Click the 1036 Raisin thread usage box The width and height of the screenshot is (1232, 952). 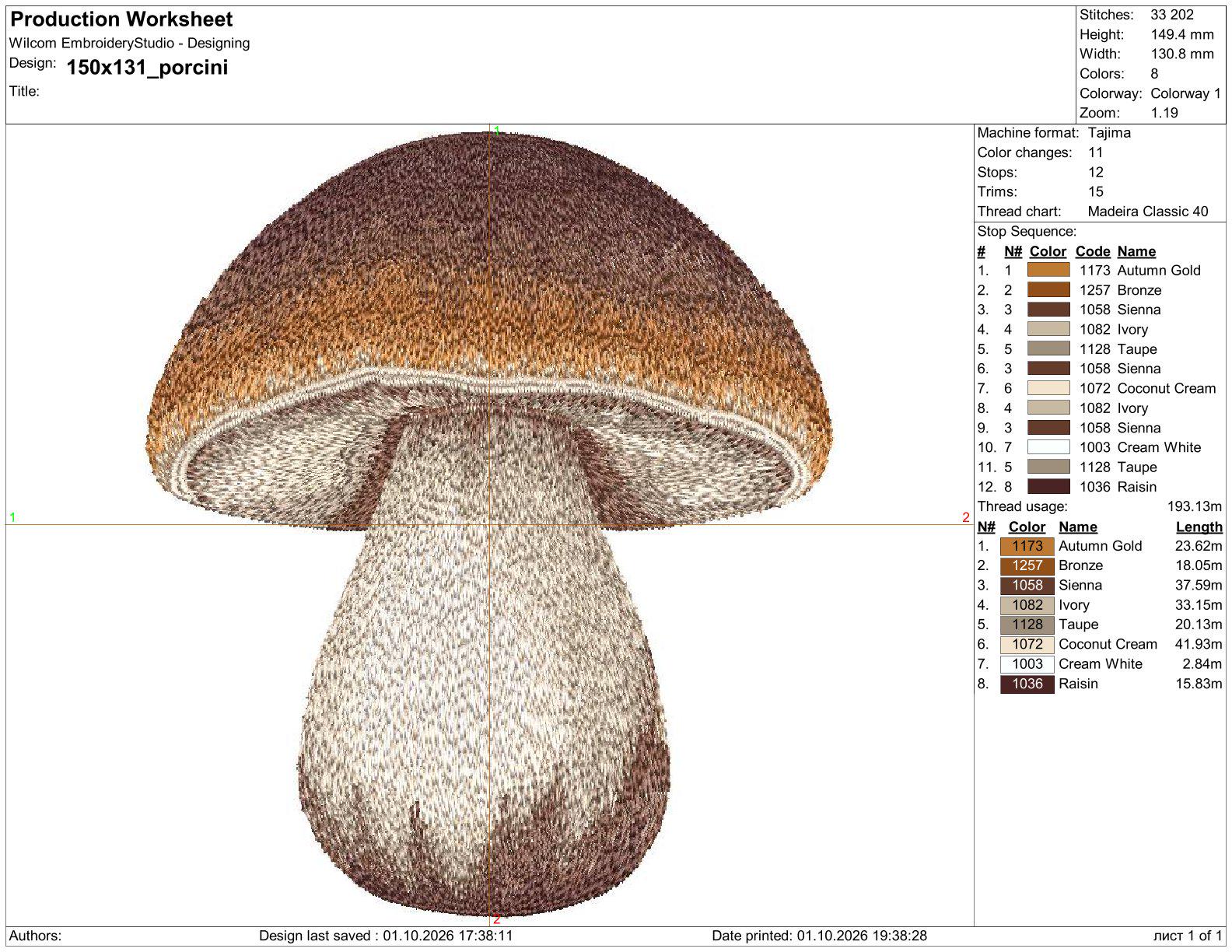pyautogui.click(x=1027, y=684)
